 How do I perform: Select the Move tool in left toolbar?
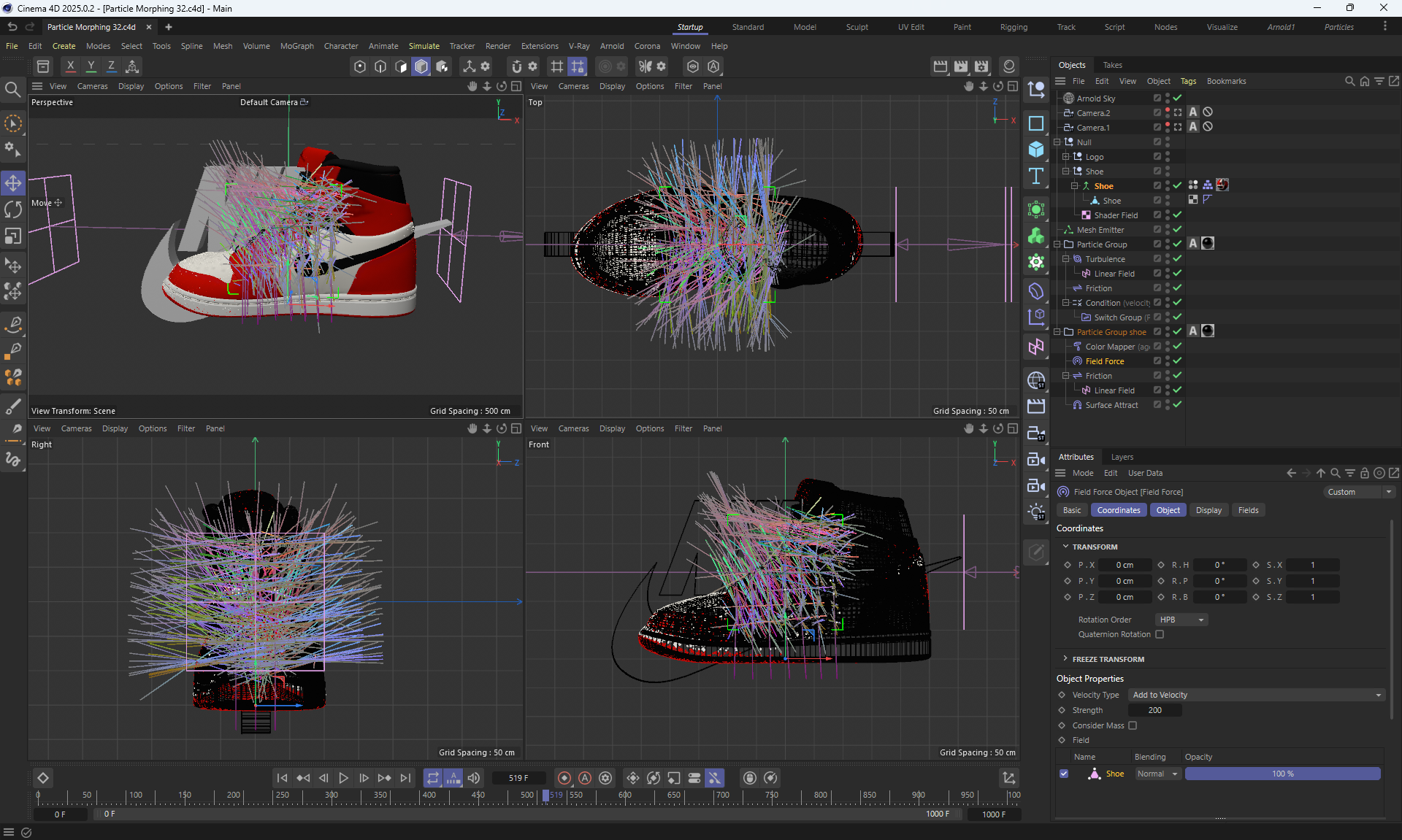tap(13, 182)
